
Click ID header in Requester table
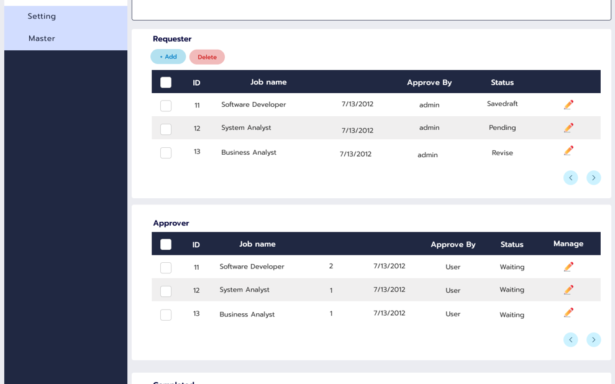(x=197, y=83)
